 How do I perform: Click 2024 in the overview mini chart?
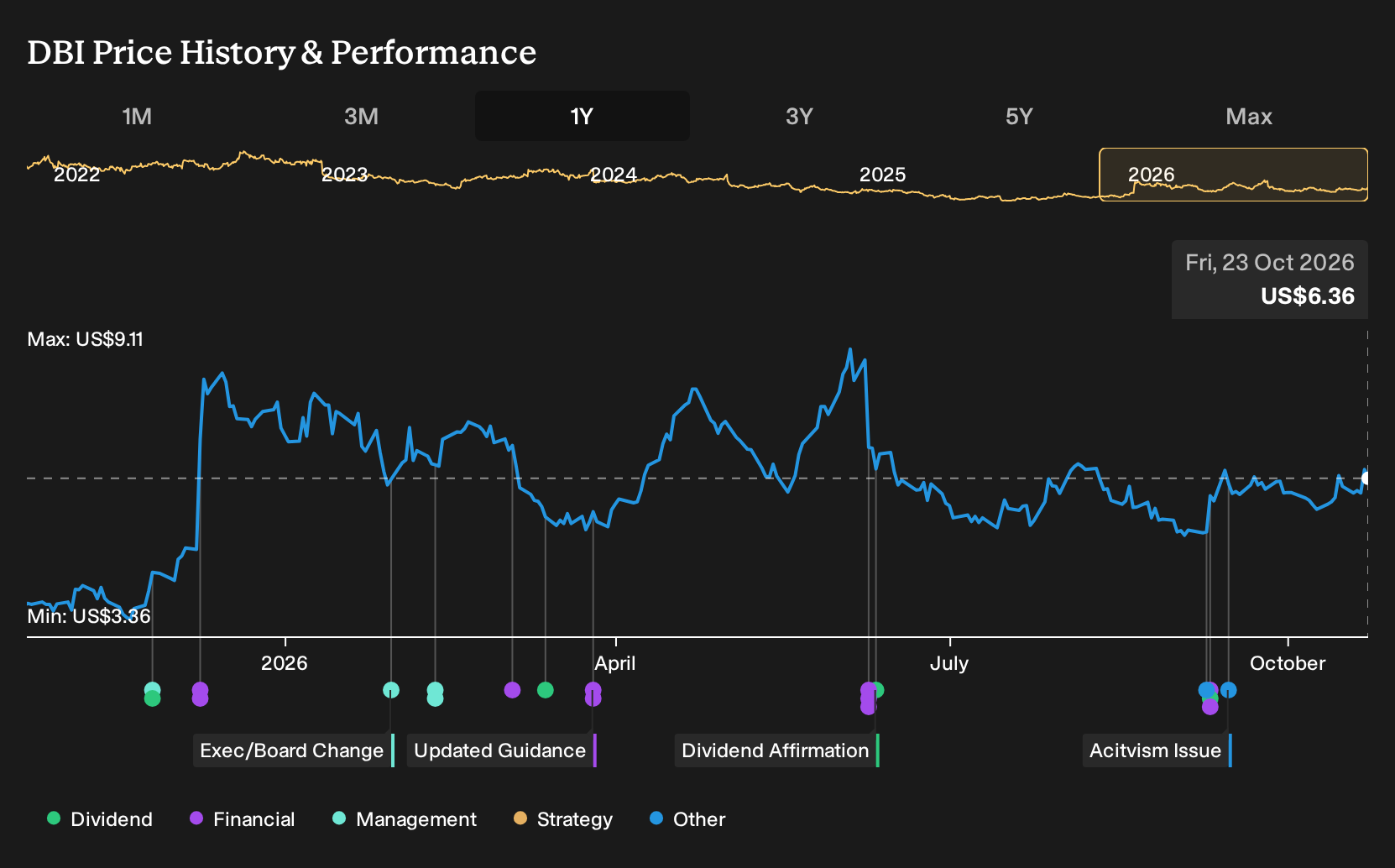click(614, 175)
